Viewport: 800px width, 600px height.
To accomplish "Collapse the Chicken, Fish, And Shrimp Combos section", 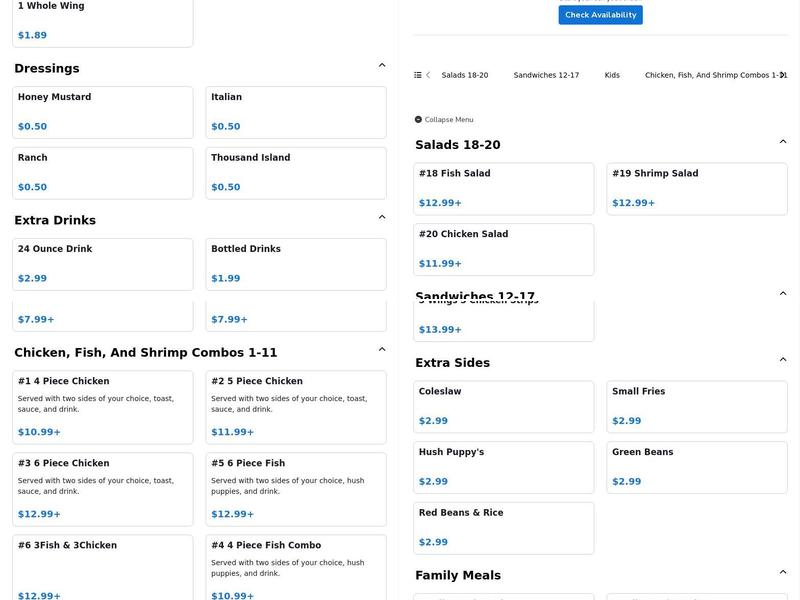I will click(x=382, y=350).
